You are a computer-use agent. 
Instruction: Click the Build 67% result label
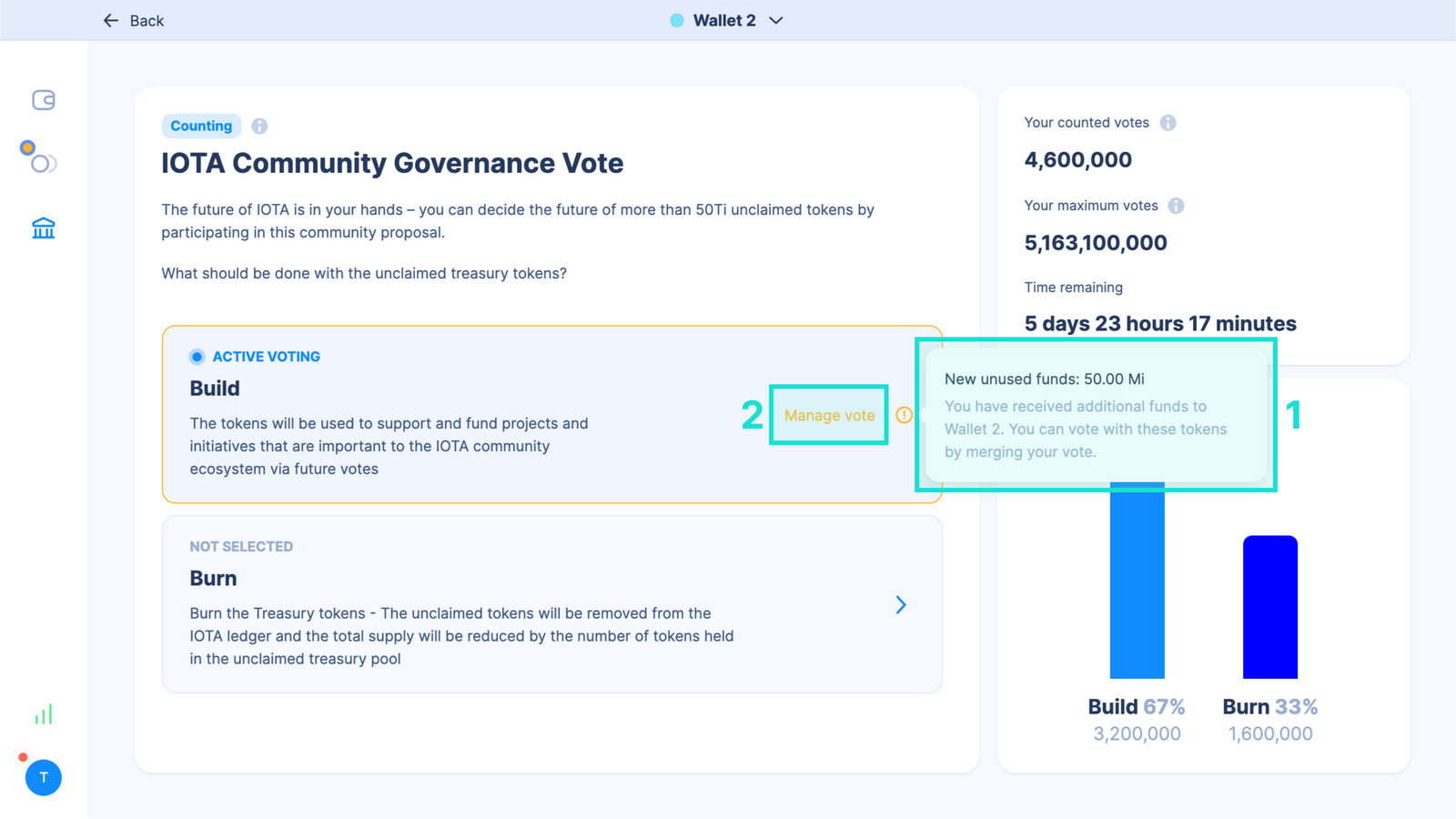point(1137,707)
